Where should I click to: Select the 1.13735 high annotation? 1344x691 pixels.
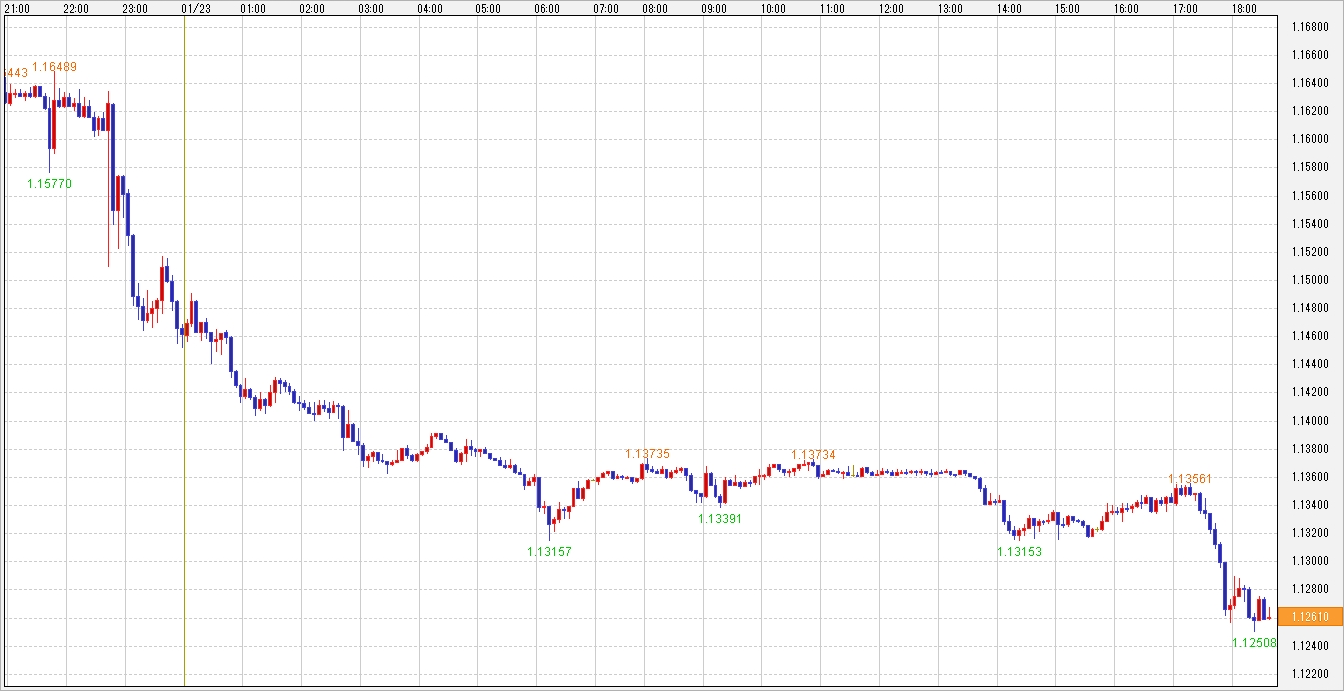(648, 454)
